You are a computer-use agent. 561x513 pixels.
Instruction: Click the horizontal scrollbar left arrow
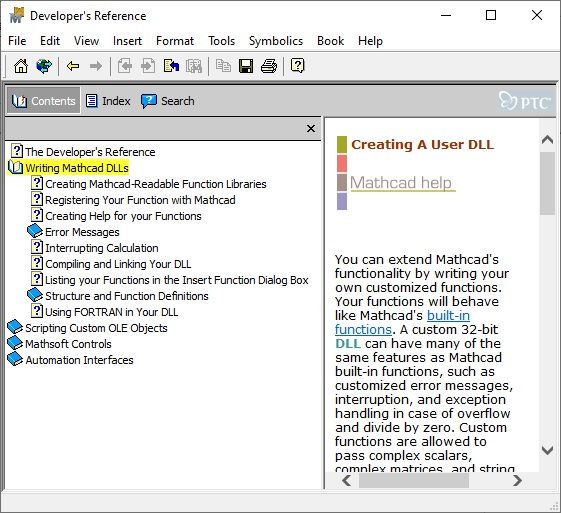346,480
